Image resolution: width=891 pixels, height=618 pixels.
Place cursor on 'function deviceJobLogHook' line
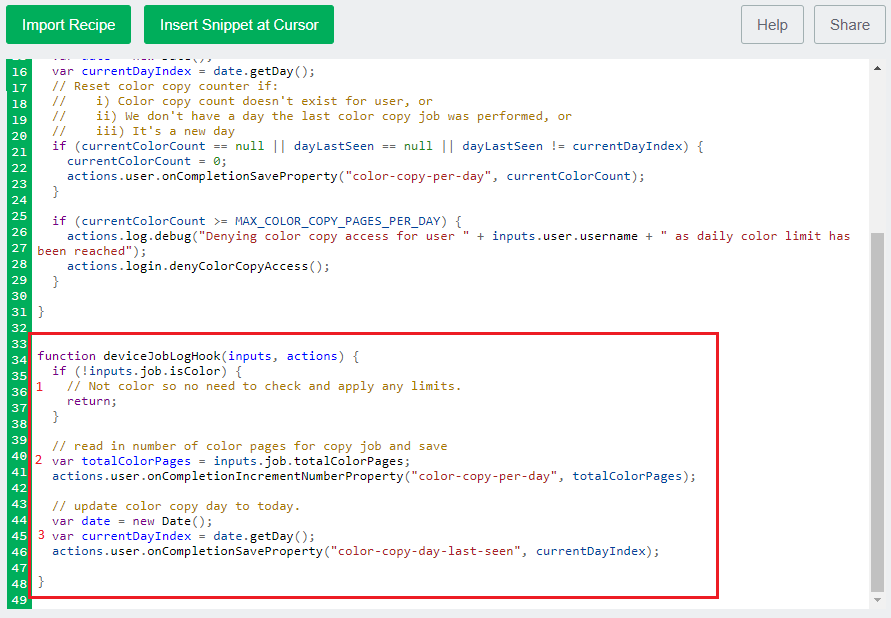(x=198, y=356)
